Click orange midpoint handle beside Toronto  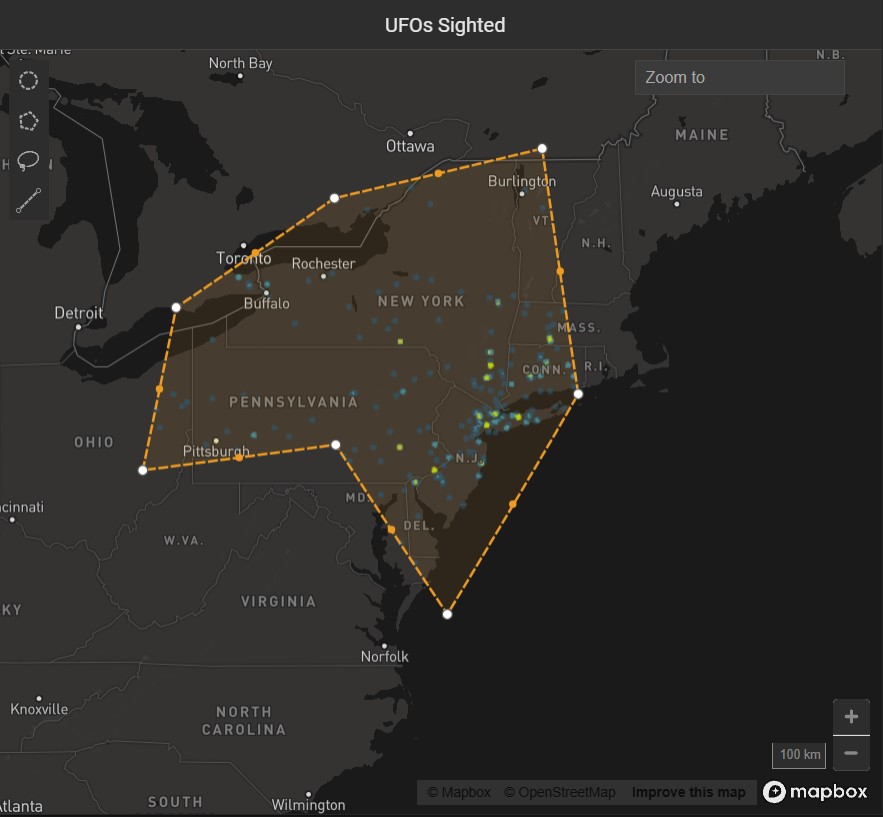point(255,253)
